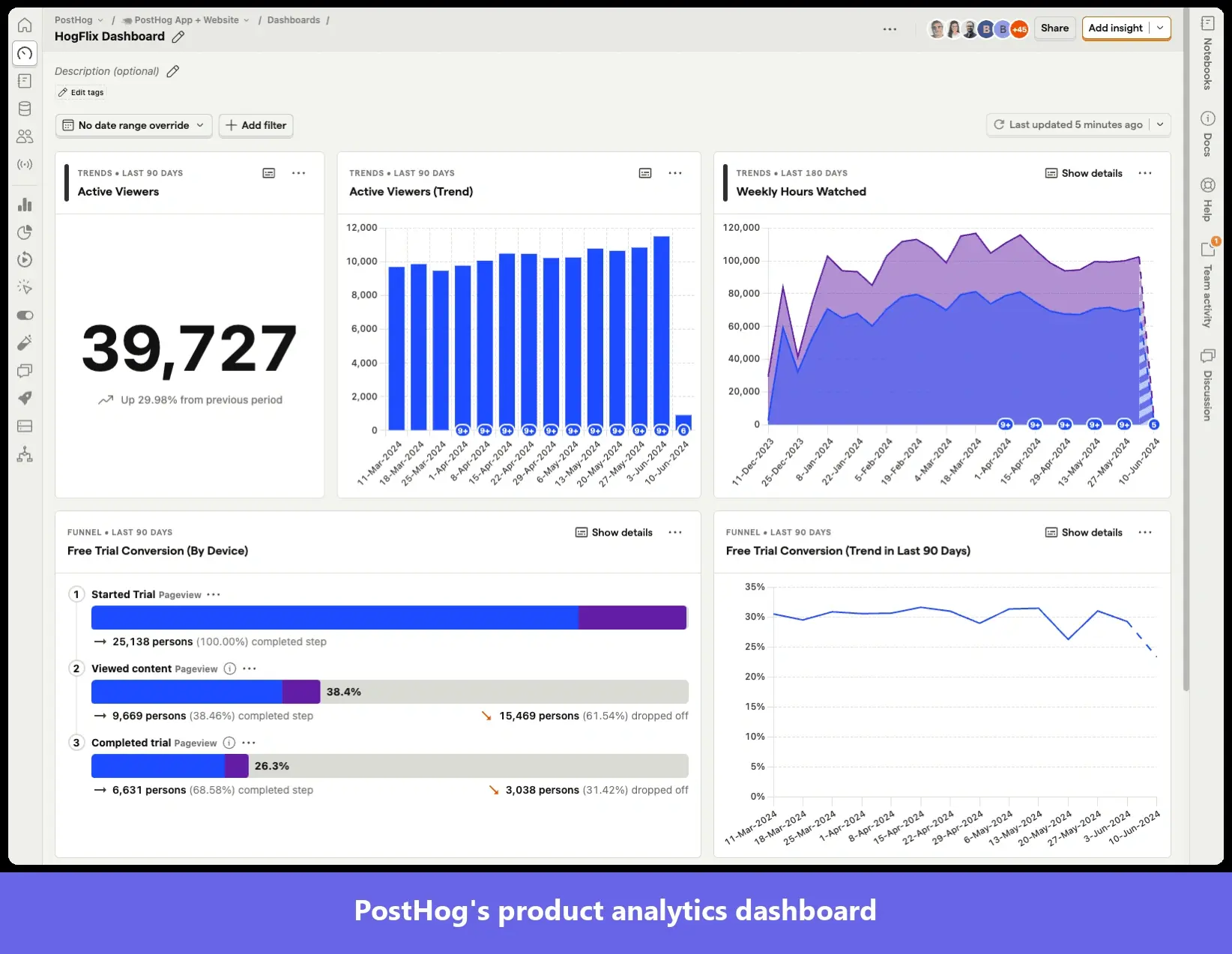Image resolution: width=1232 pixels, height=954 pixels.
Task: Open Data pipeline icon in sidebar
Action: [x=25, y=454]
